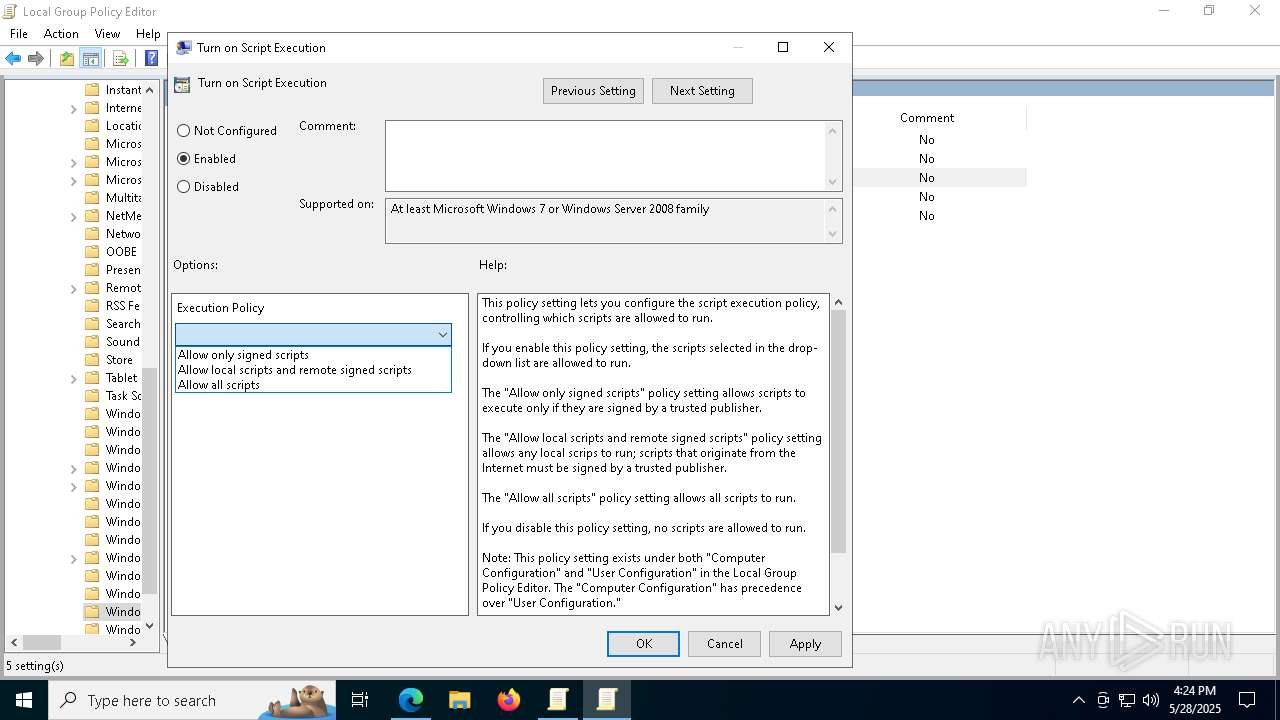Click the folder icon next to Search
This screenshot has height=720, width=1280.
92,324
